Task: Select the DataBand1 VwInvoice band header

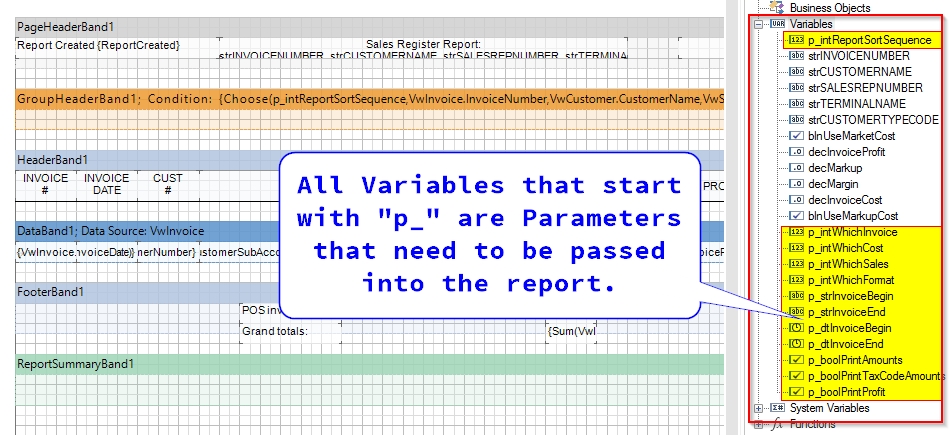Action: (369, 231)
